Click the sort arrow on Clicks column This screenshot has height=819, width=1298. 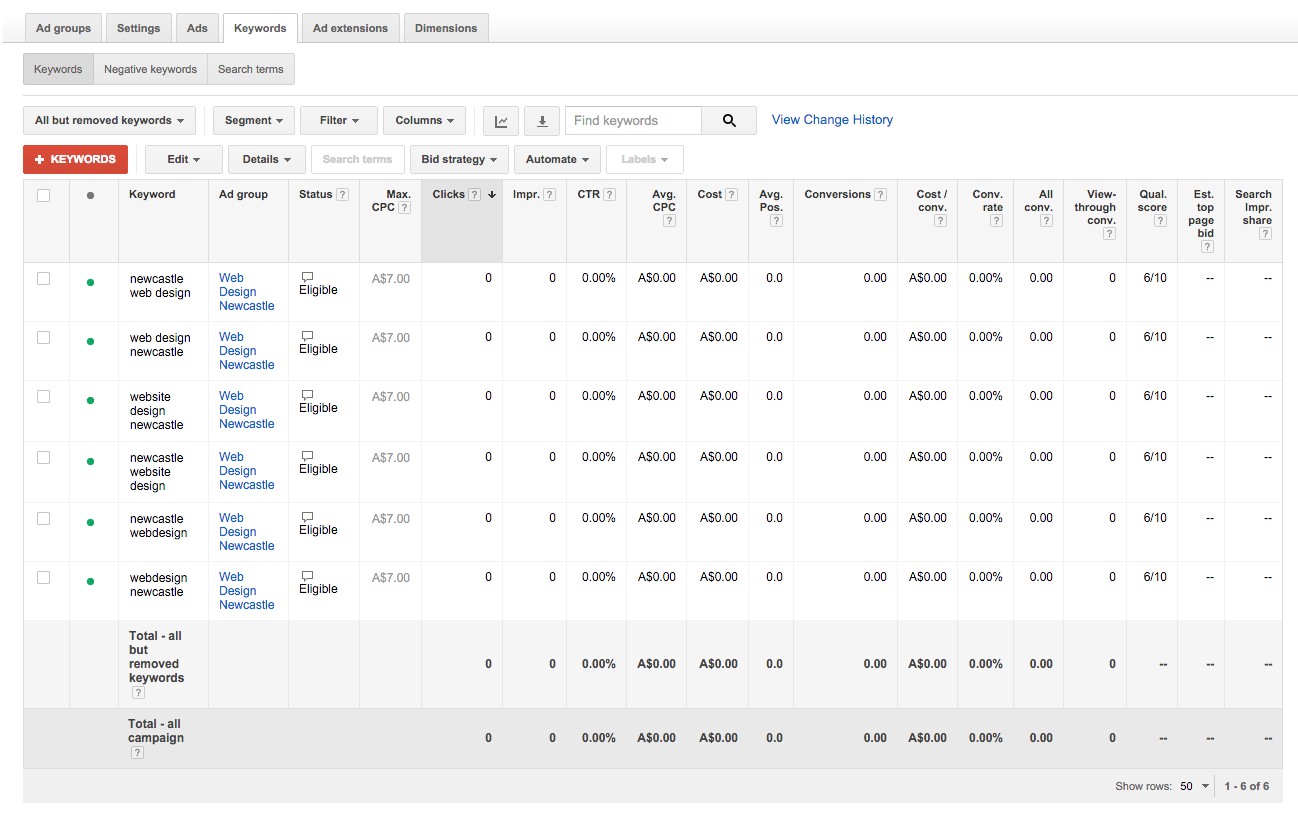pyautogui.click(x=490, y=194)
